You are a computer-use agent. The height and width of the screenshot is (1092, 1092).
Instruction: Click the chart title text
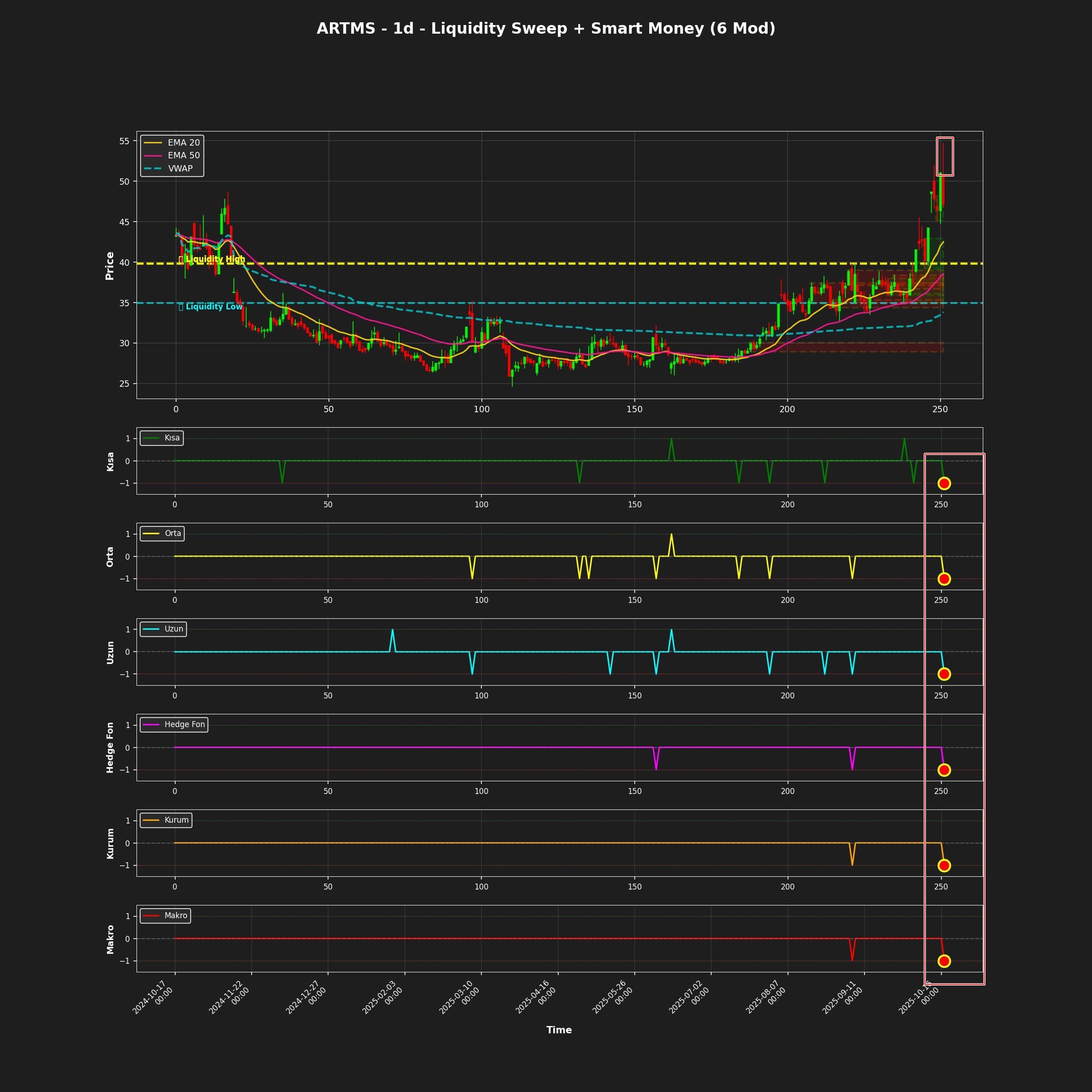[546, 29]
